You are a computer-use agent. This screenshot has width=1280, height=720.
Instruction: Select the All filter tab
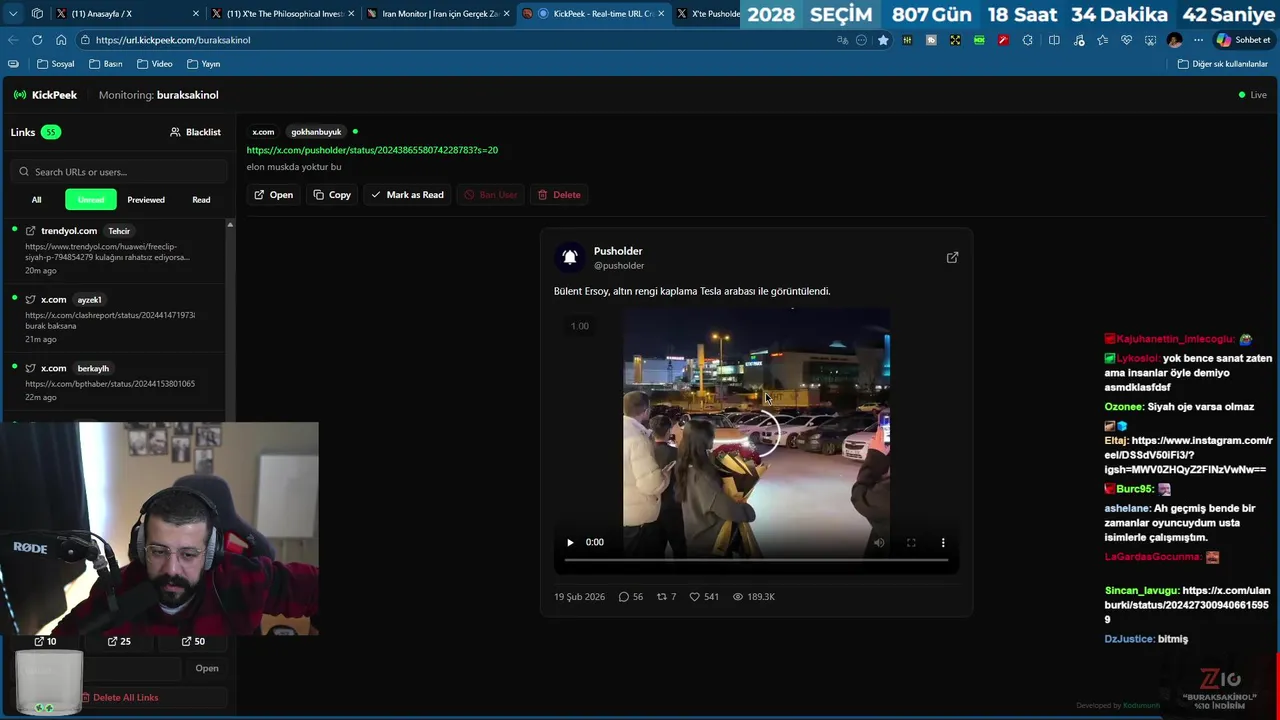pos(36,200)
